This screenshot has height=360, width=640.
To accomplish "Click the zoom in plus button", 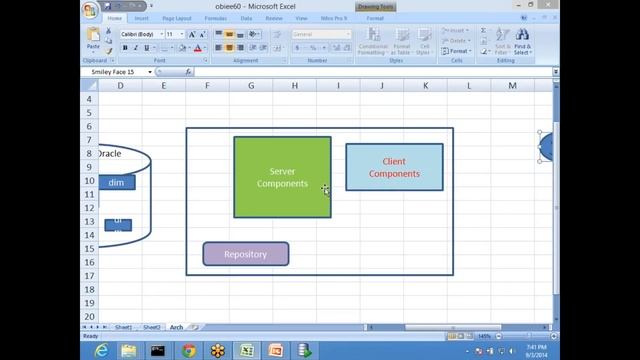I will [553, 336].
